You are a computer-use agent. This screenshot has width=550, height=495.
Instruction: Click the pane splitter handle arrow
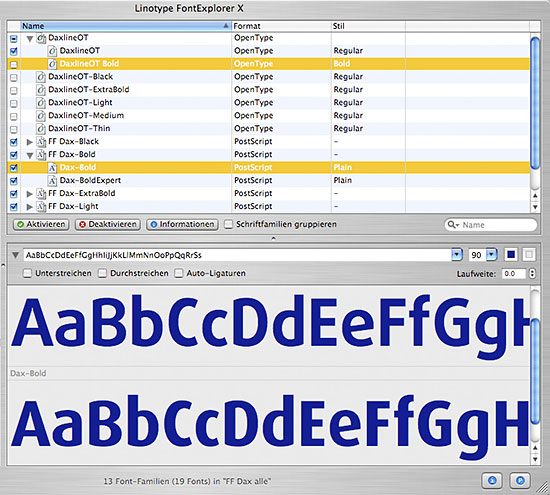274,238
